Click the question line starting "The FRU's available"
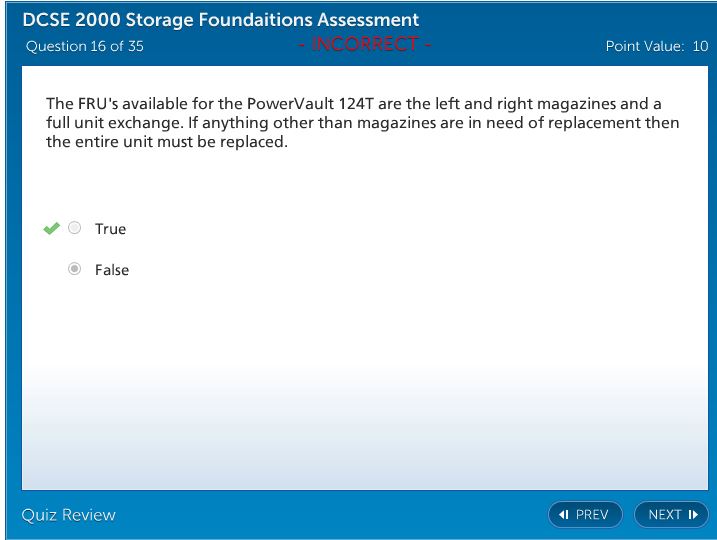This screenshot has width=717, height=540. coord(354,104)
